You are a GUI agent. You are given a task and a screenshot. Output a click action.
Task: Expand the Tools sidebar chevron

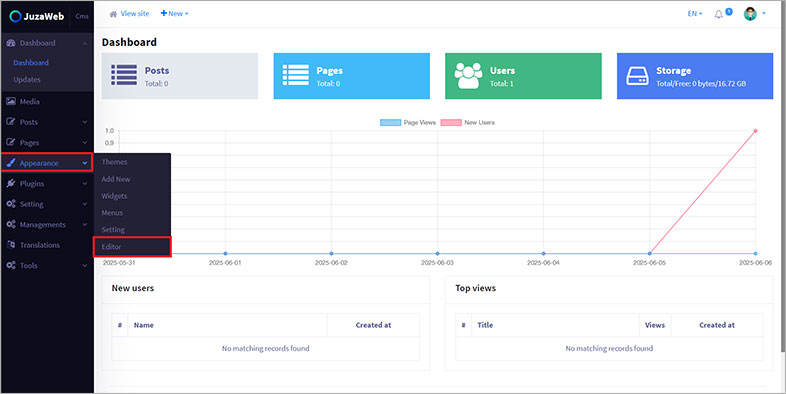pos(85,266)
